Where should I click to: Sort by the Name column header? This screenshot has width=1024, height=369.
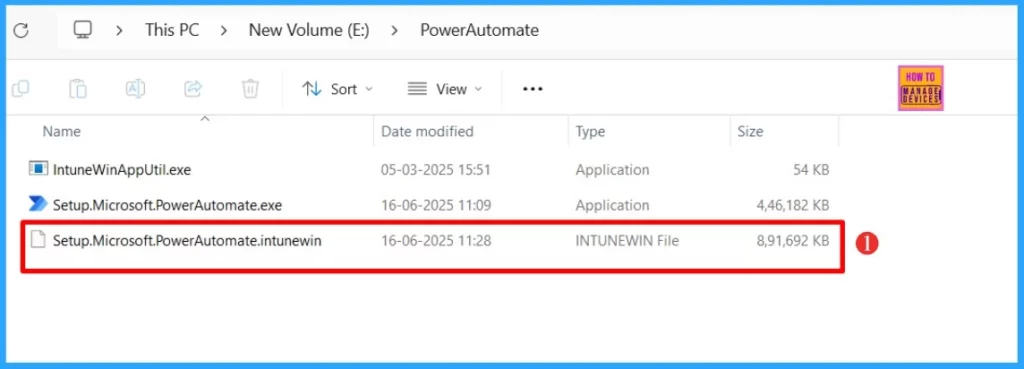[61, 131]
